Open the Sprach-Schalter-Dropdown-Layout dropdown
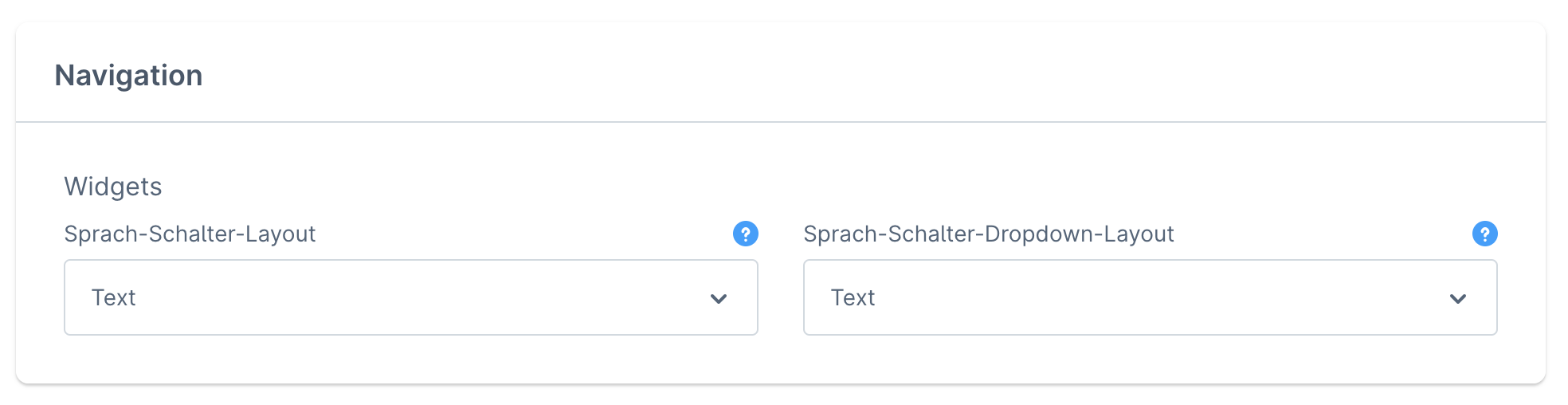 point(1150,297)
